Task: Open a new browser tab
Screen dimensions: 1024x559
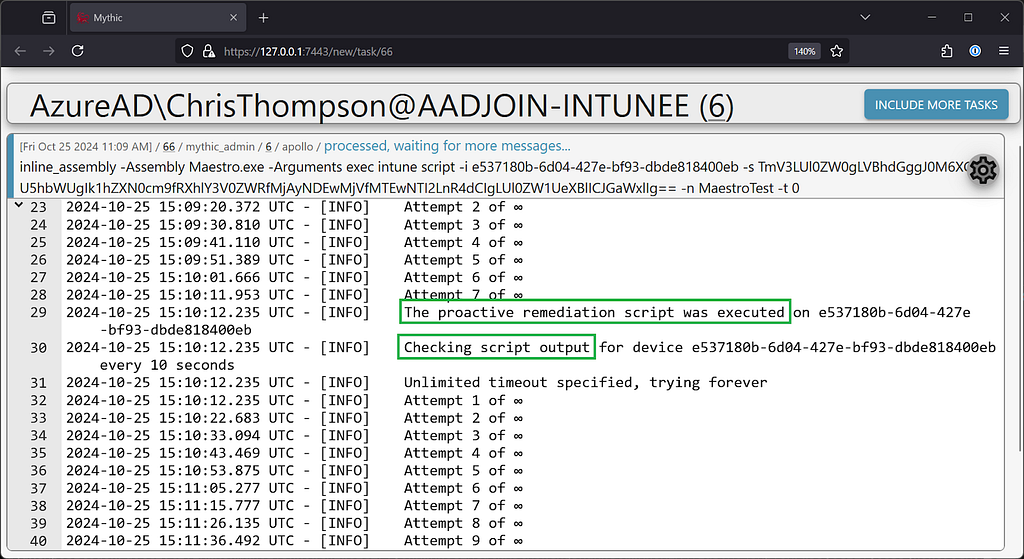Action: click(263, 18)
